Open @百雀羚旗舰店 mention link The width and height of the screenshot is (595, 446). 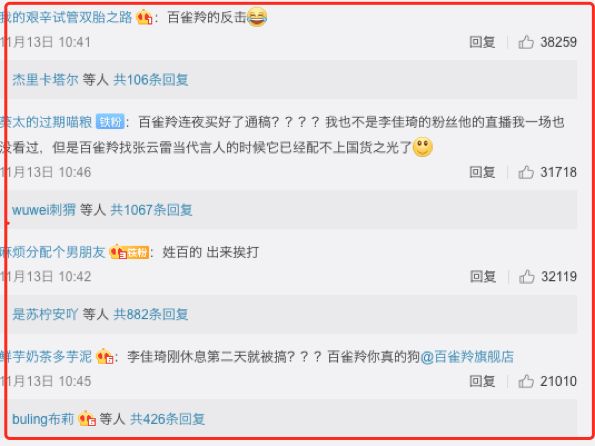(467, 357)
